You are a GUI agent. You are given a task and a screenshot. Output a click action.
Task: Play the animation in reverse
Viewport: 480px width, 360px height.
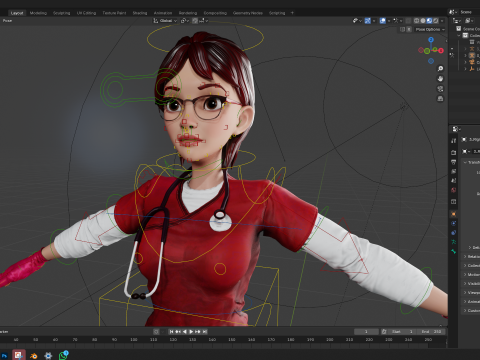pyautogui.click(x=185, y=332)
